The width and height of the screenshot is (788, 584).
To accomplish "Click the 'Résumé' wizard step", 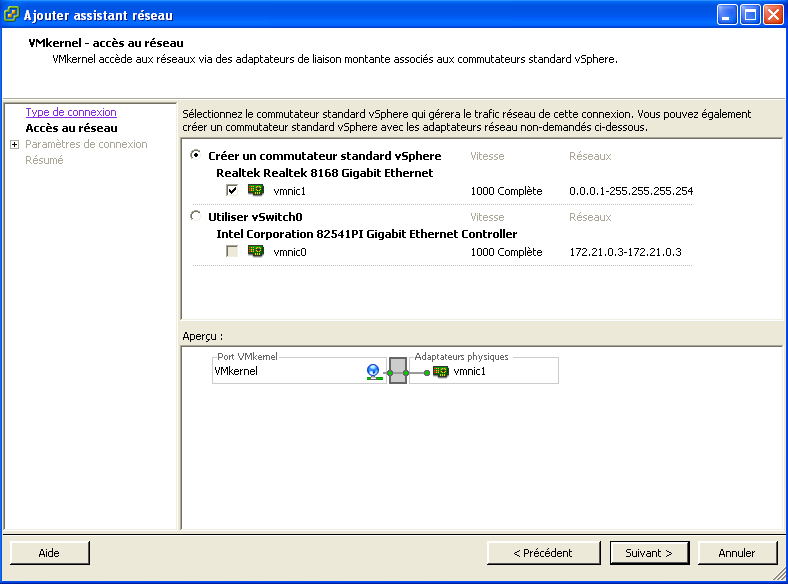I will pyautogui.click(x=44, y=161).
